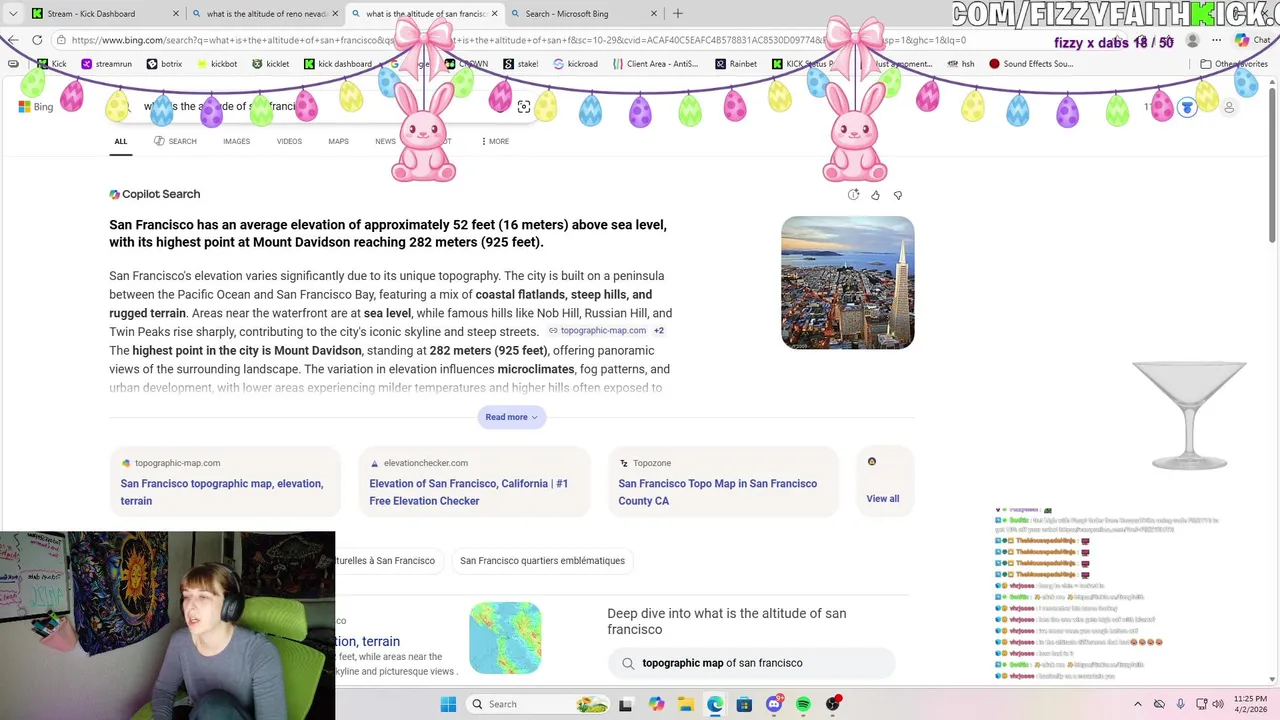Click the thumbs up feedback icon
1280x720 pixels.
(x=875, y=195)
